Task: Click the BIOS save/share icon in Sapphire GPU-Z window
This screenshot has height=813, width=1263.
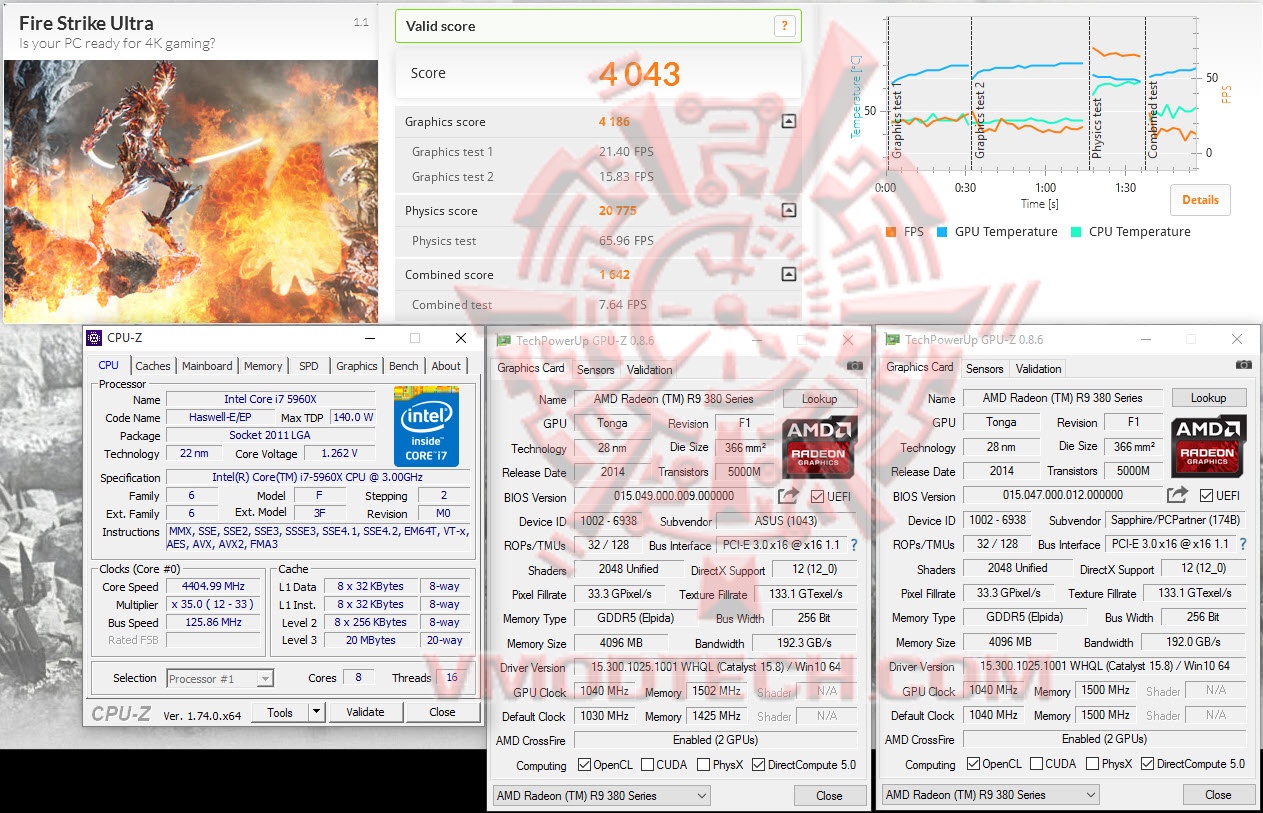Action: (1177, 495)
